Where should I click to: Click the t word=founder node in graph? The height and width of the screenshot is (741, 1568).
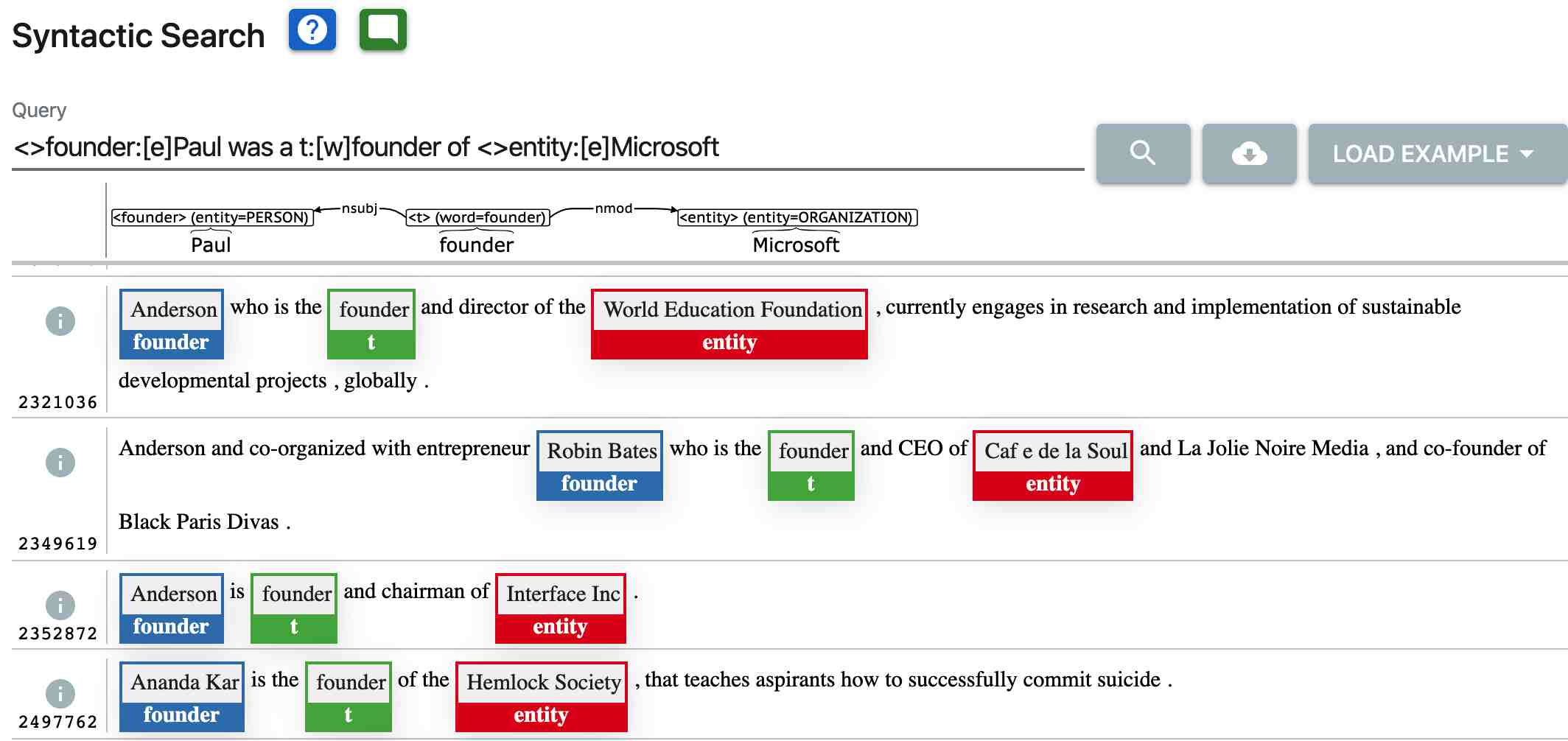click(x=478, y=217)
